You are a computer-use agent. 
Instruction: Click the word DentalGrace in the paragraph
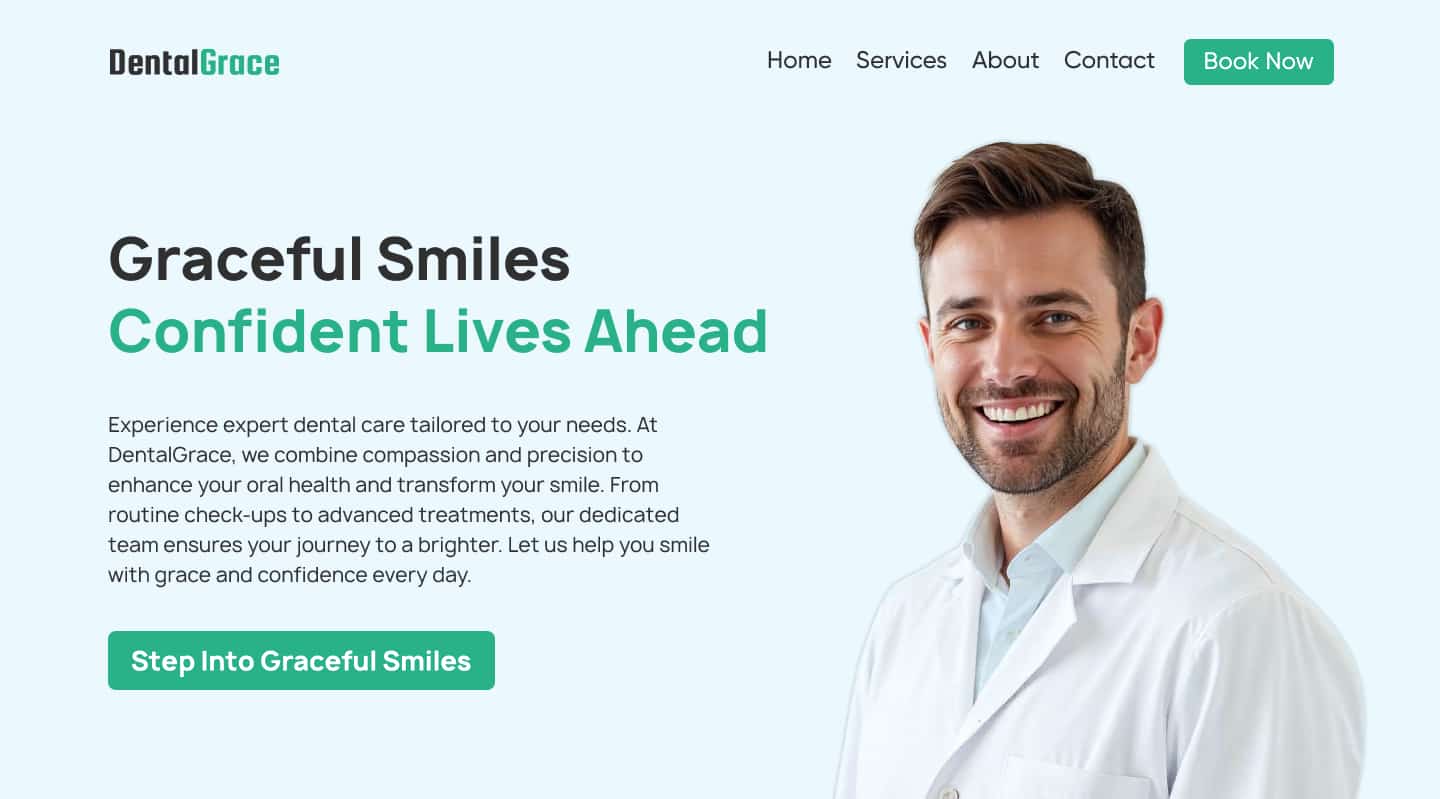170,455
